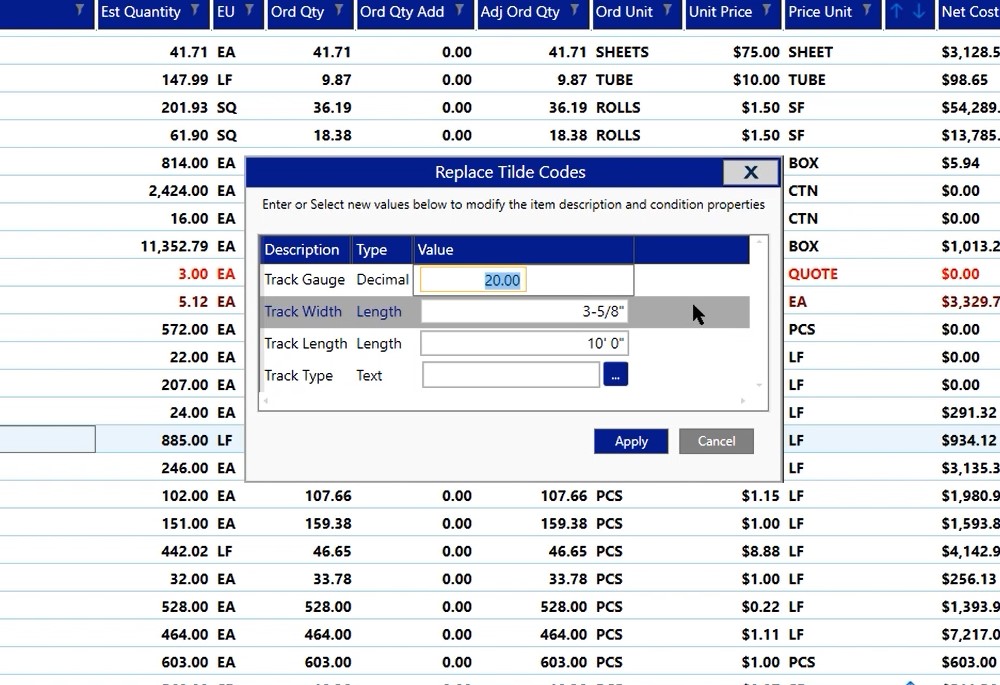Click the empty Track Type text field

(511, 373)
